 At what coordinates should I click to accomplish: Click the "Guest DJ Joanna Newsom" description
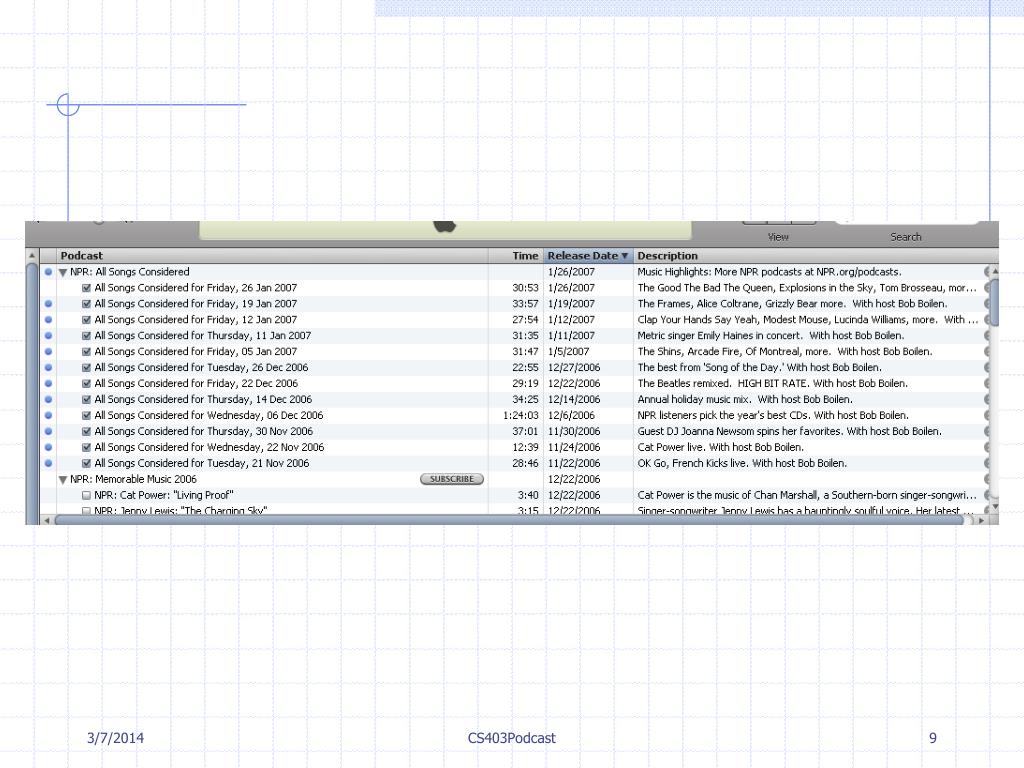[790, 431]
